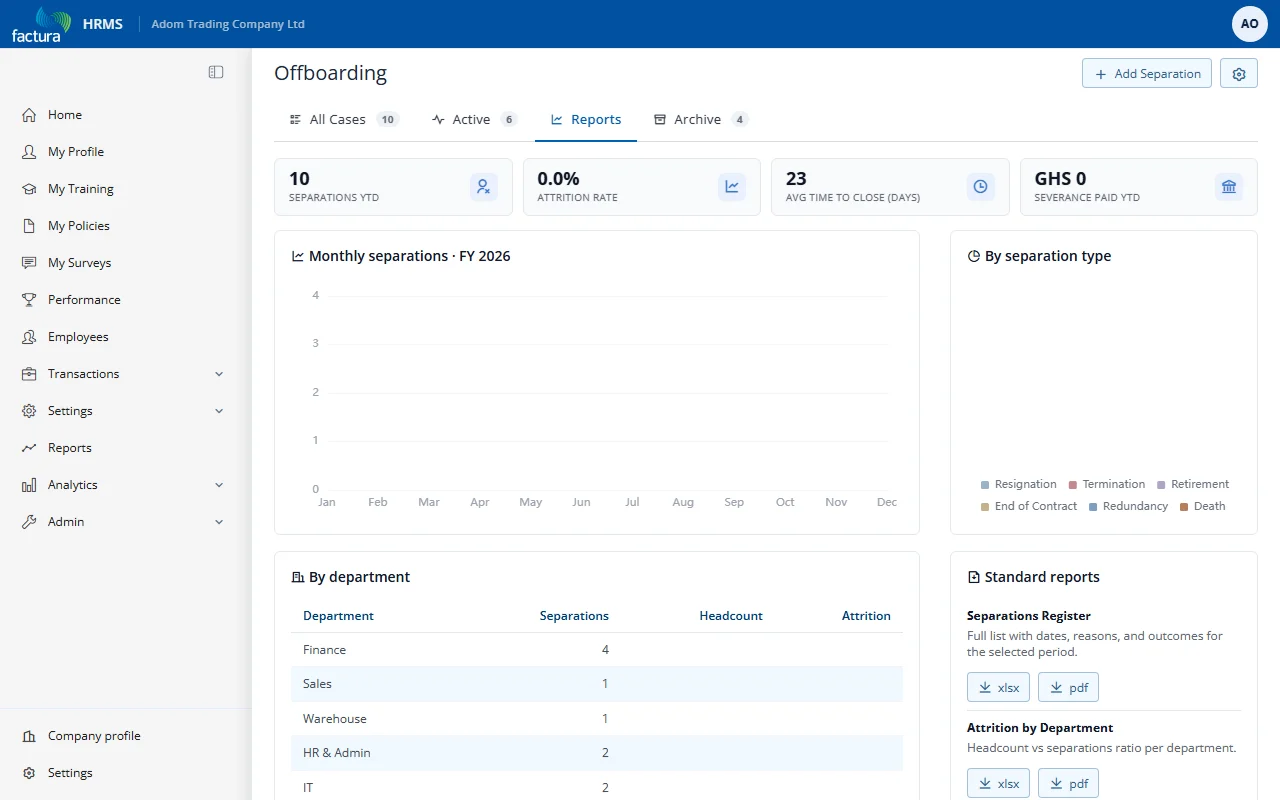This screenshot has width=1280, height=800.
Task: Download Attrition by Department as pdf
Action: click(1068, 784)
